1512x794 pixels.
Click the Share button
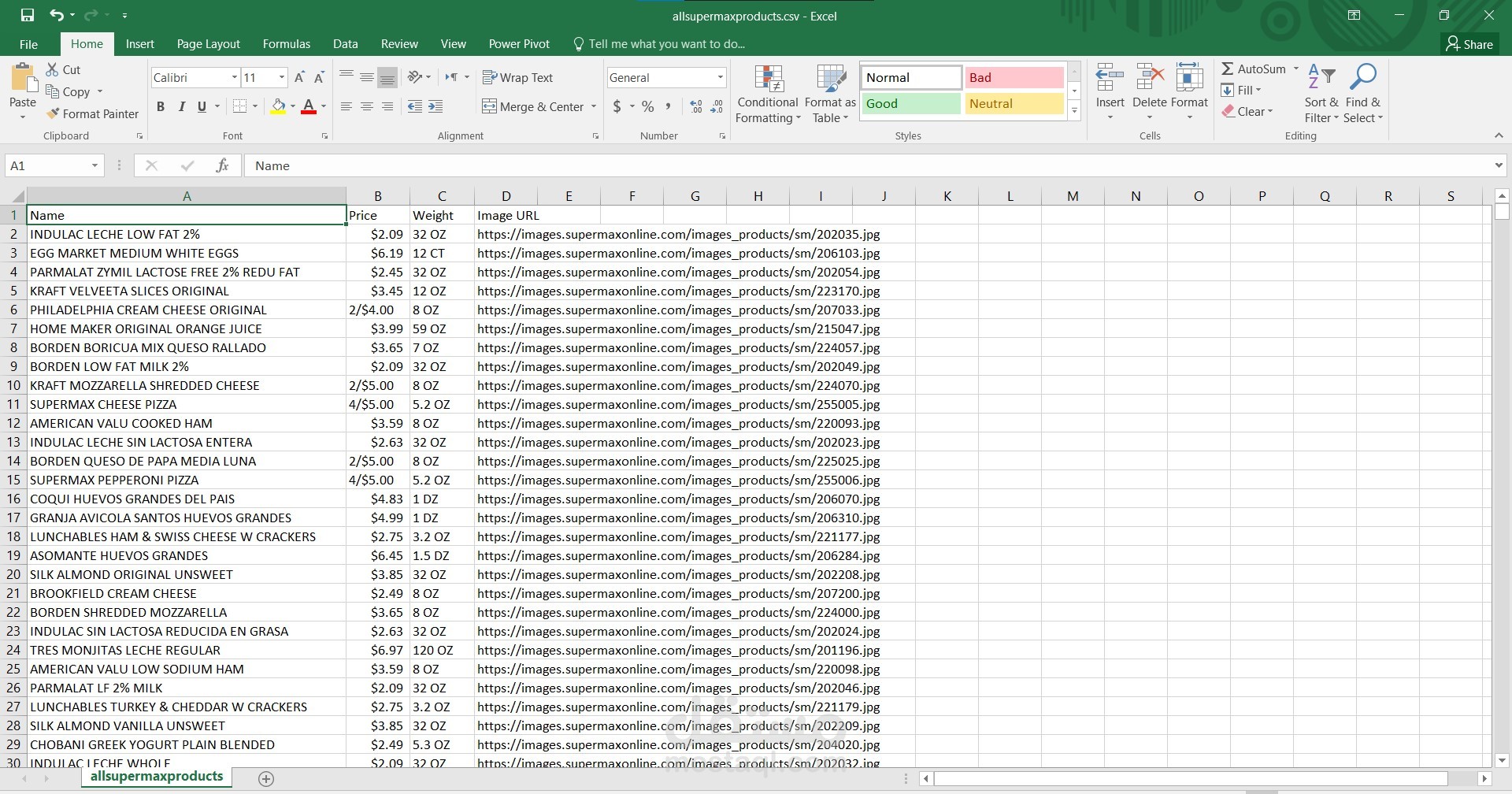coord(1469,44)
